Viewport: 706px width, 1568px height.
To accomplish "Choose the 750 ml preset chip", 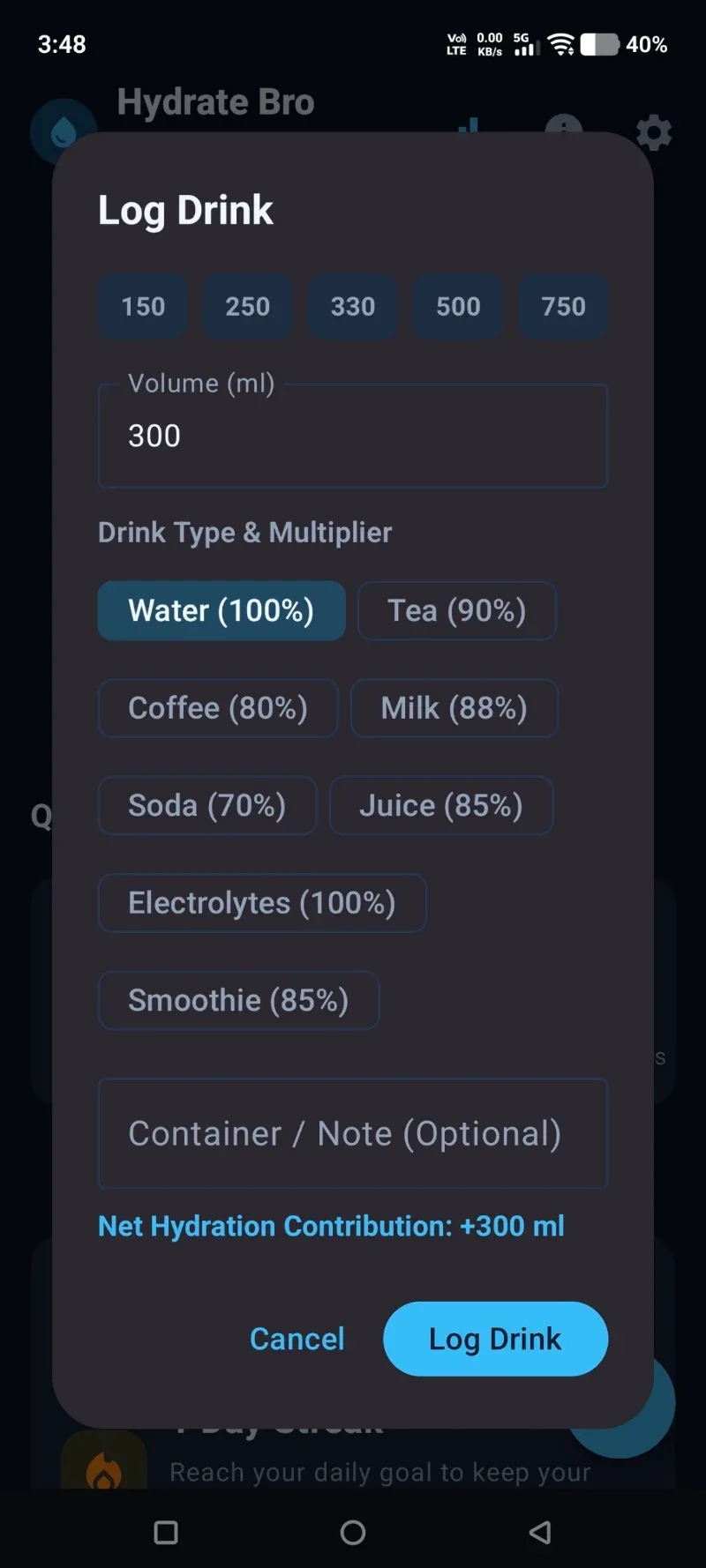I will (x=563, y=306).
